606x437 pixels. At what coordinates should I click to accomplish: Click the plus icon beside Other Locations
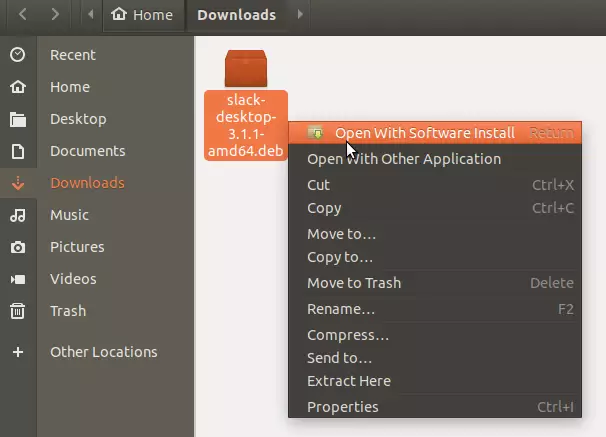18,352
